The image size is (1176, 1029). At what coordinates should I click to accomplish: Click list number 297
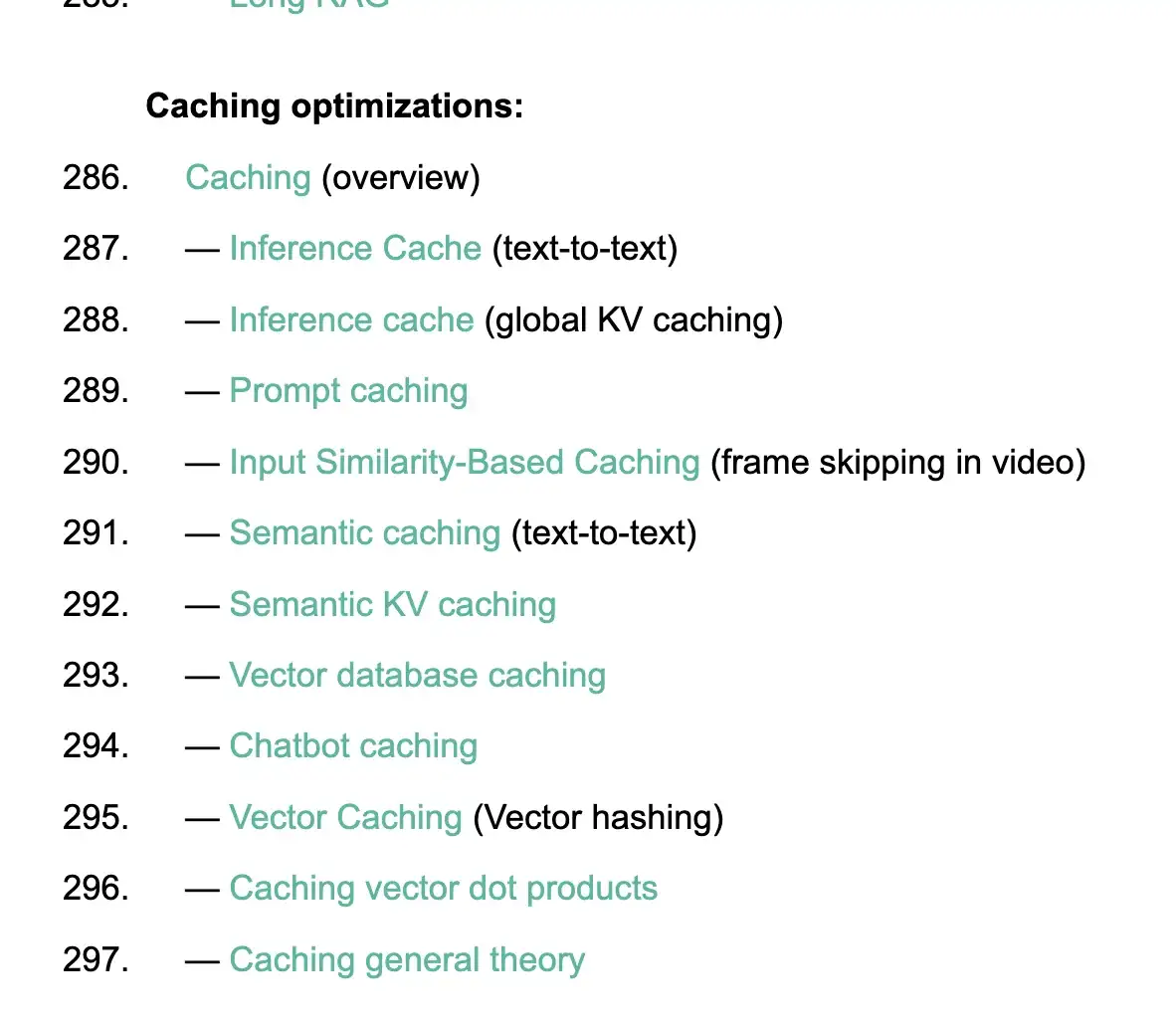pyautogui.click(x=96, y=960)
